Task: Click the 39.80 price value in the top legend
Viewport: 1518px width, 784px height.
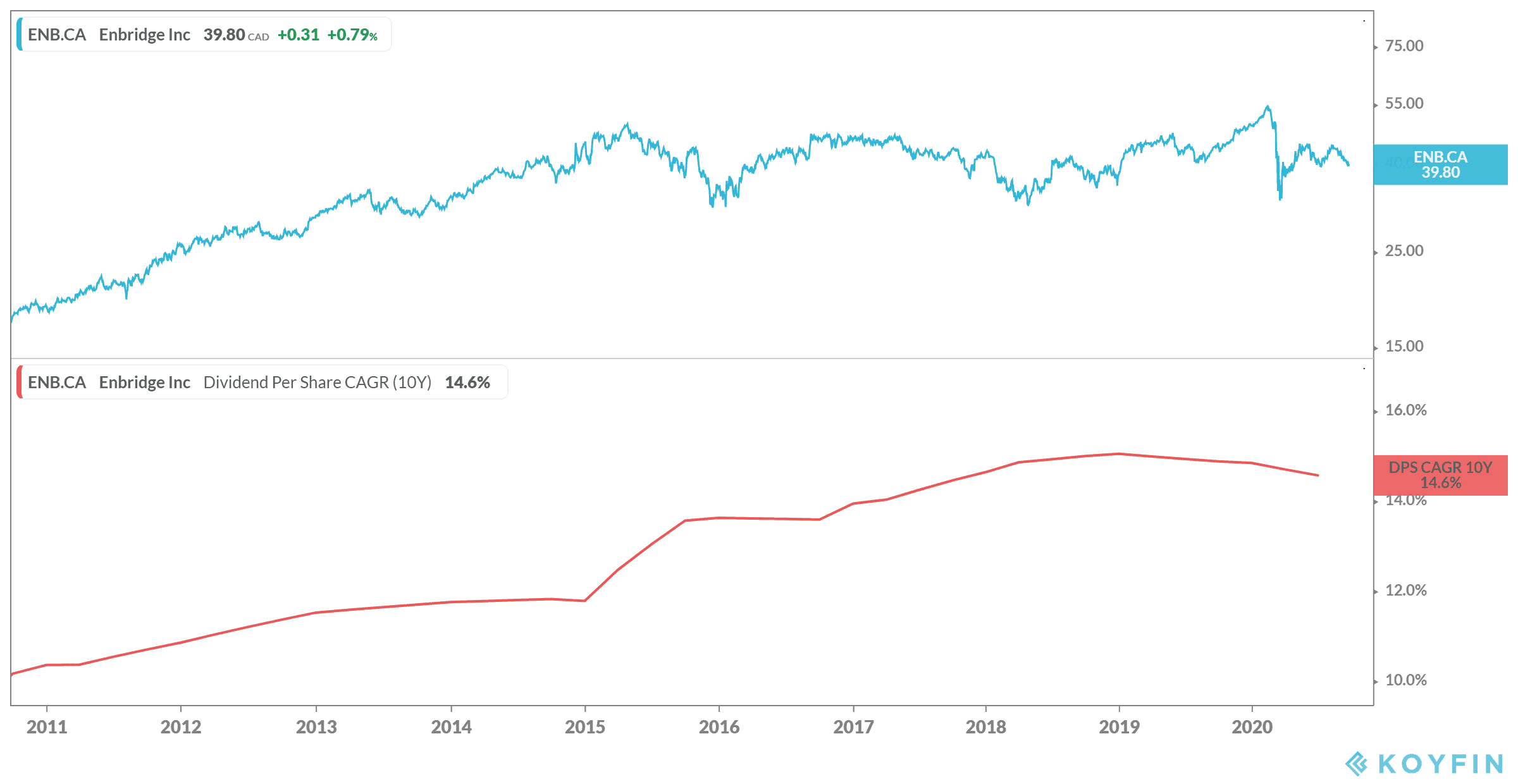Action: tap(224, 35)
